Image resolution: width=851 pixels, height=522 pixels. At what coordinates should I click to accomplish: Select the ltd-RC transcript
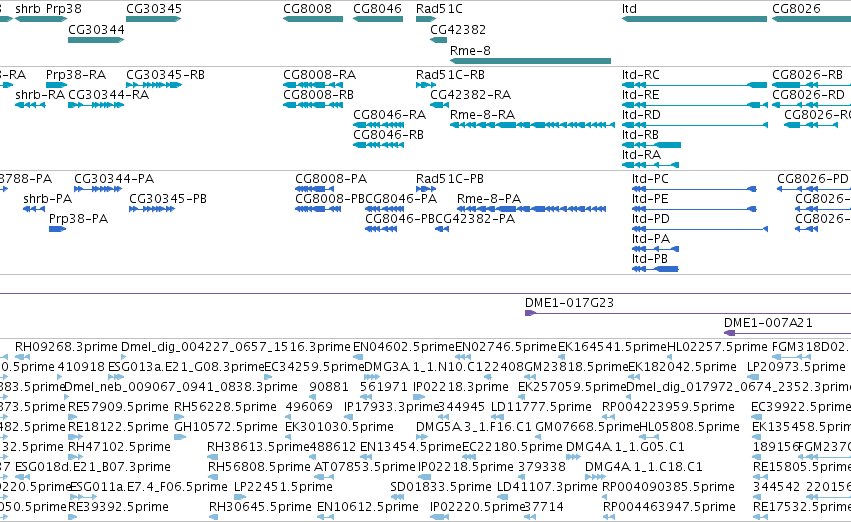pyautogui.click(x=694, y=85)
